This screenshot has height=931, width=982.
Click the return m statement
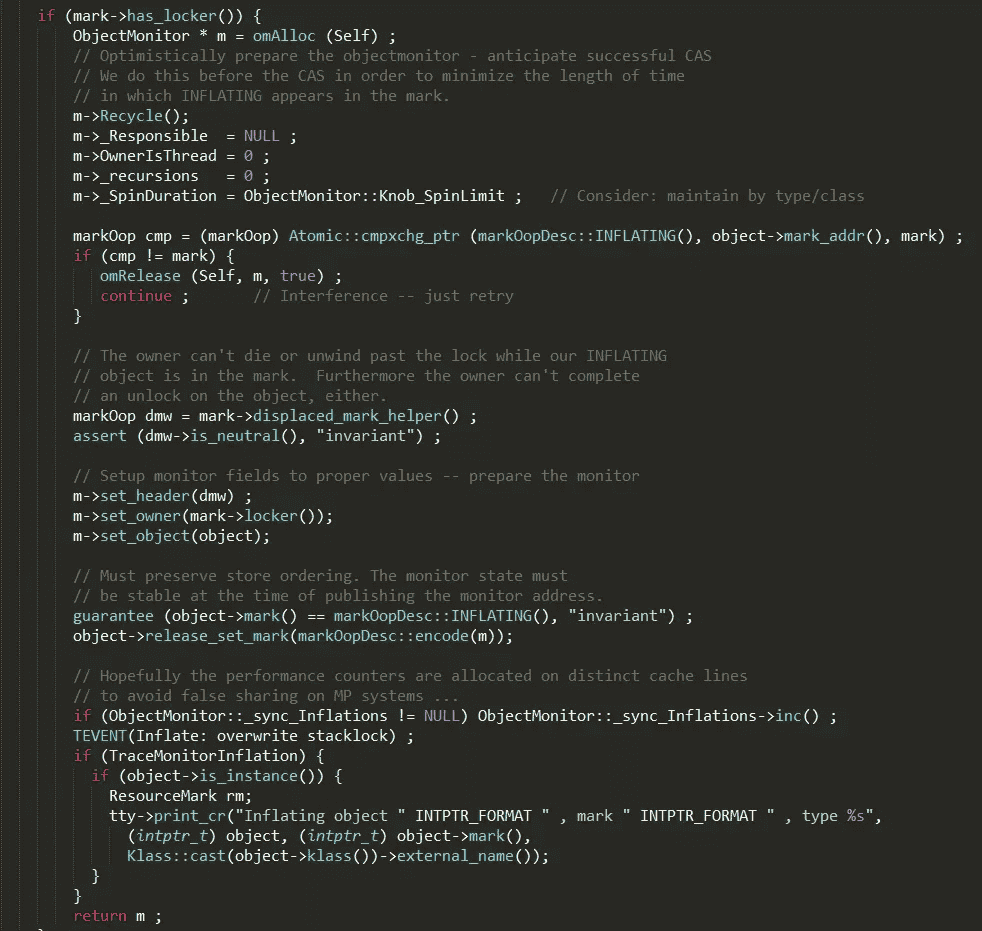click(116, 917)
